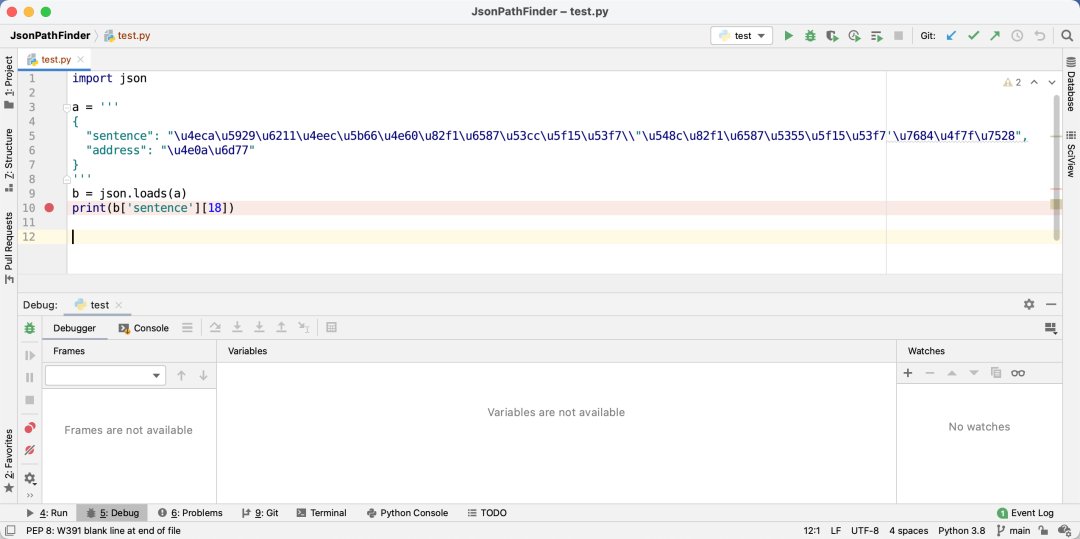Open the test run configuration dropdown
1080x539 pixels.
(x=741, y=36)
